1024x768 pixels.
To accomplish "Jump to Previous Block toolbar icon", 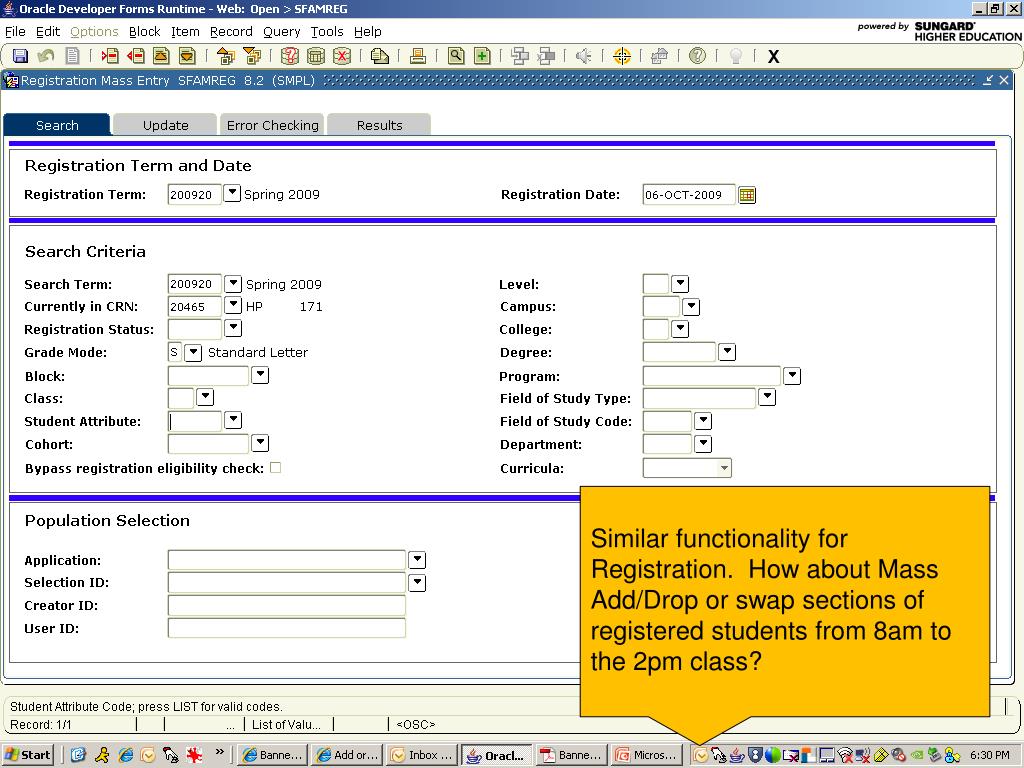I will 226,56.
